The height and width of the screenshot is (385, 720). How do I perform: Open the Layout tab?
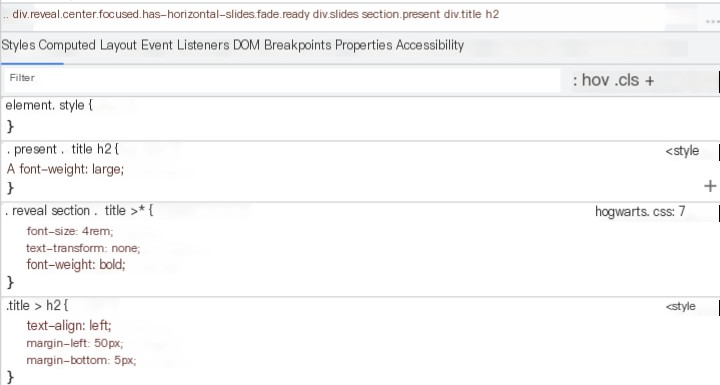click(x=118, y=45)
